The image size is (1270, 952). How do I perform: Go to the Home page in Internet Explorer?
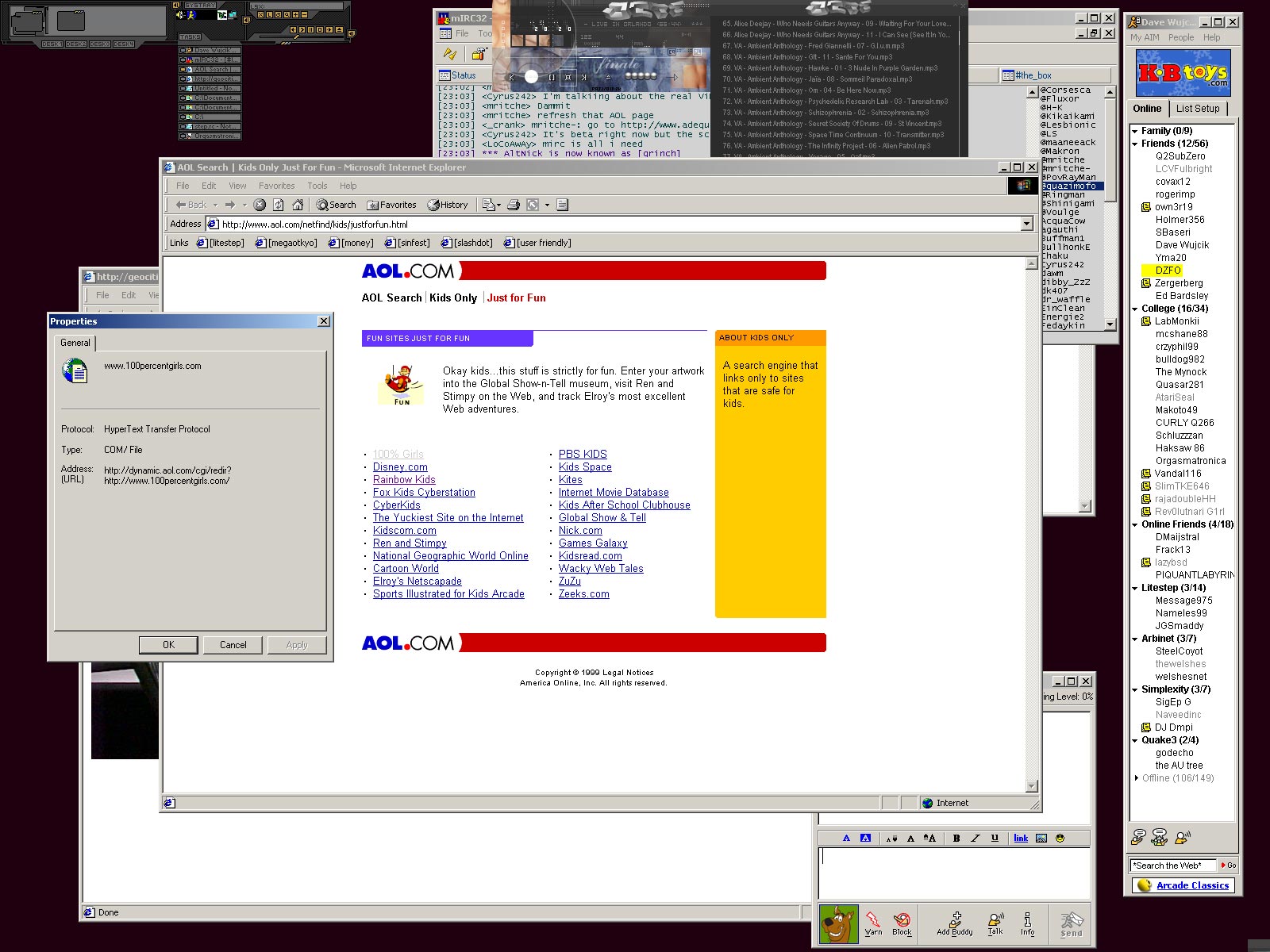click(x=298, y=205)
